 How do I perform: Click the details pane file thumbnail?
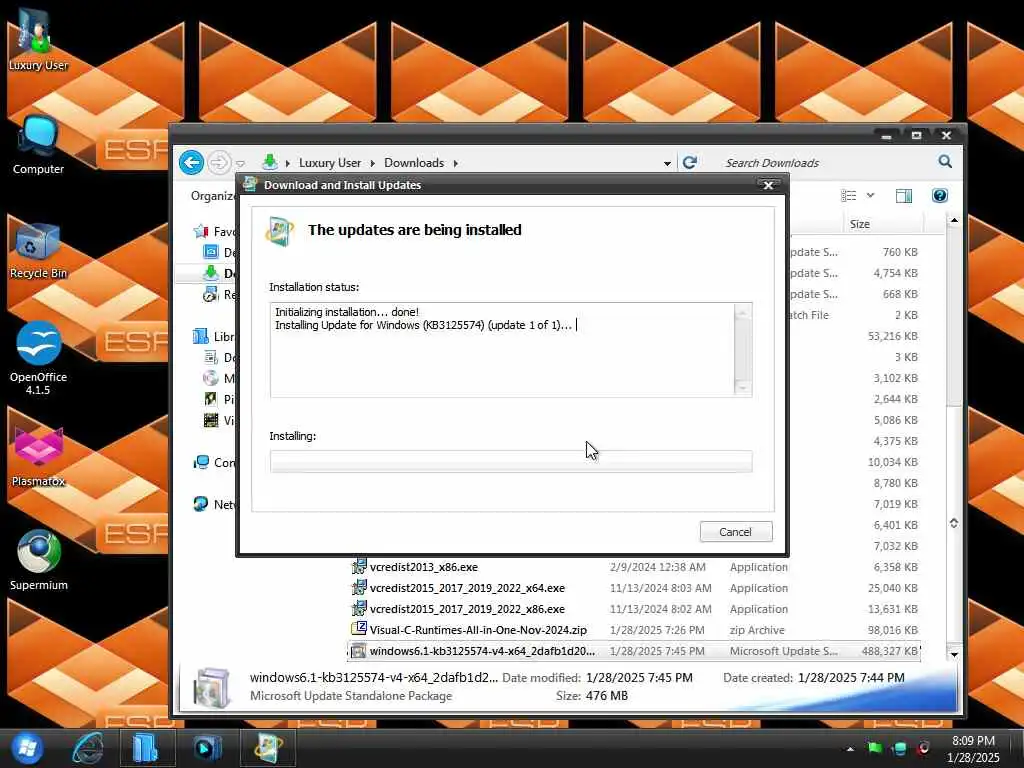[210, 688]
